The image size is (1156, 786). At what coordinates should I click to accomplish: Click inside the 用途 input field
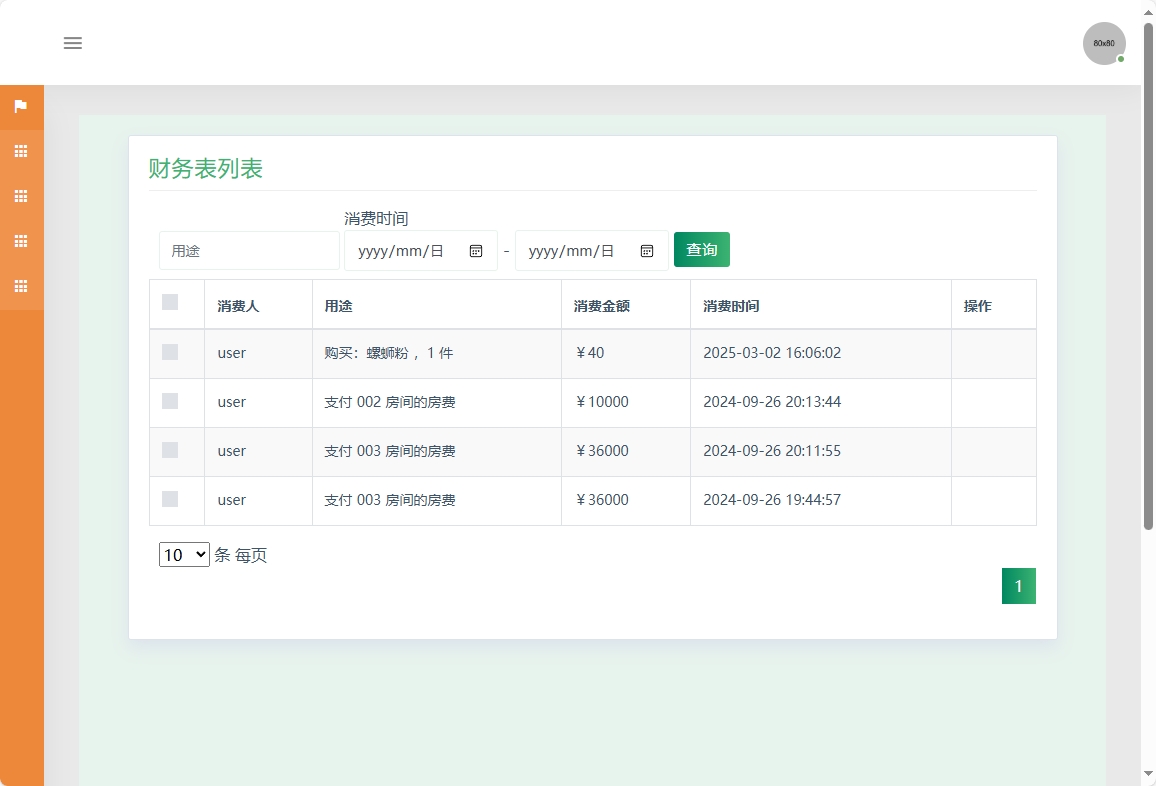pyautogui.click(x=248, y=250)
